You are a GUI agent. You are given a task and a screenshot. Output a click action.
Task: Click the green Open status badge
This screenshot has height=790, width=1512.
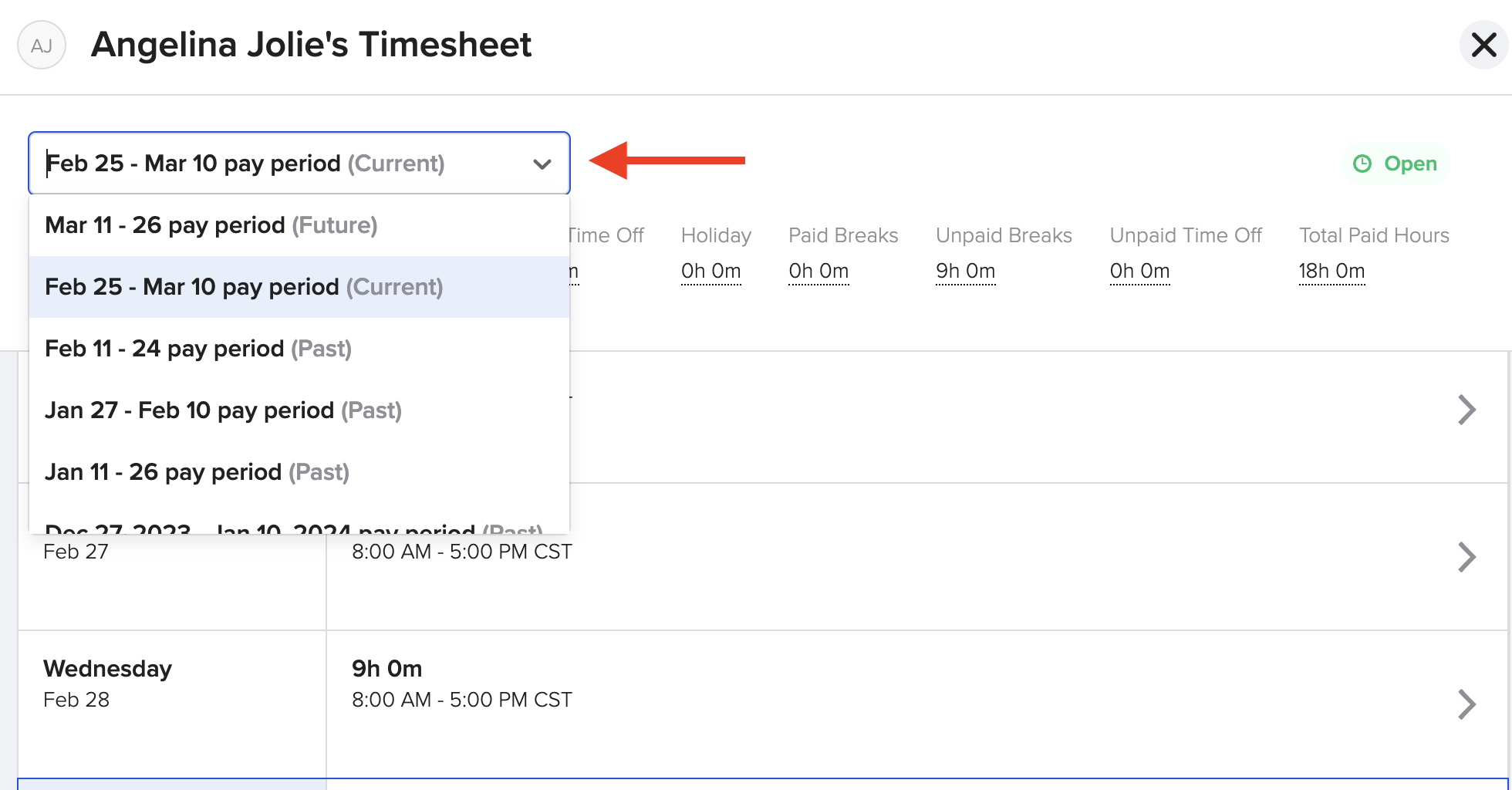tap(1396, 164)
